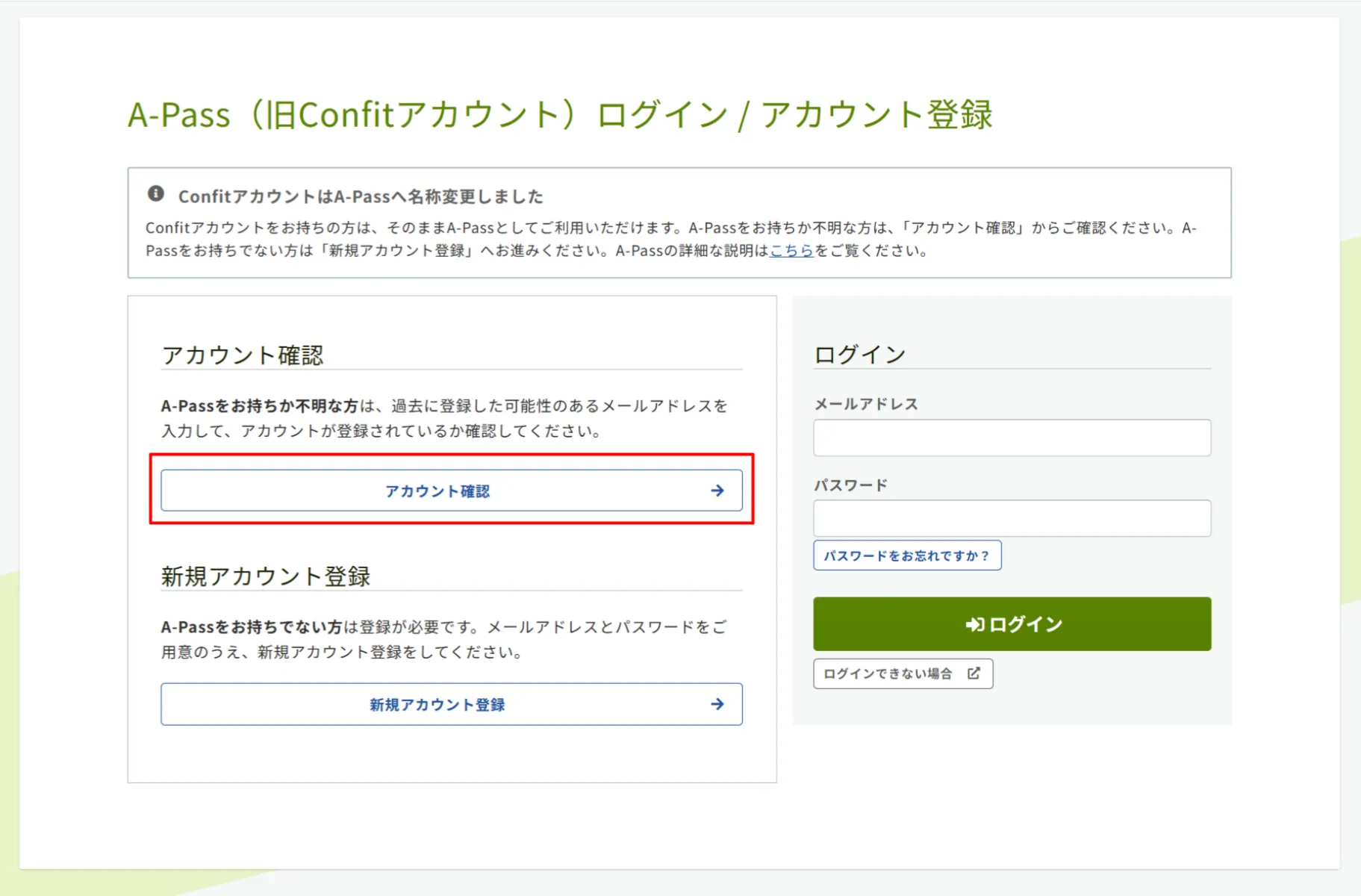
Task: Click the パスワードをお忘れですか？ button
Action: 906,555
